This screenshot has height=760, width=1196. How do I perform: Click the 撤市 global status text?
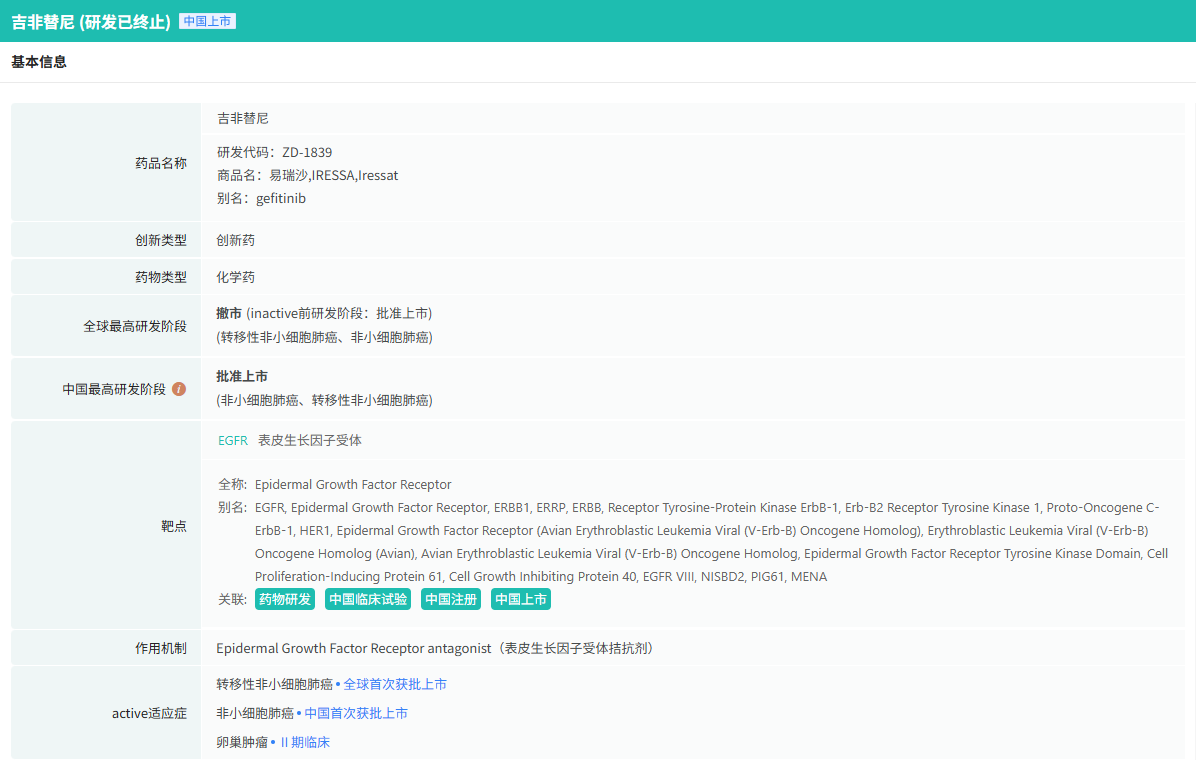click(229, 313)
